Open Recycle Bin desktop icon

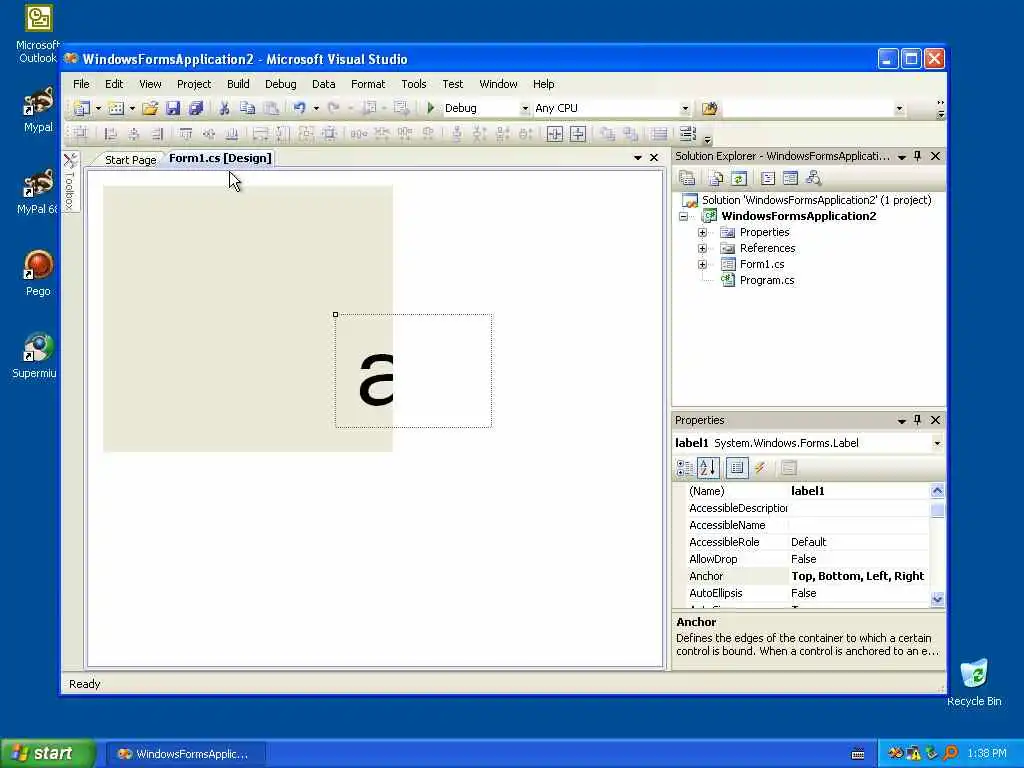click(x=974, y=682)
